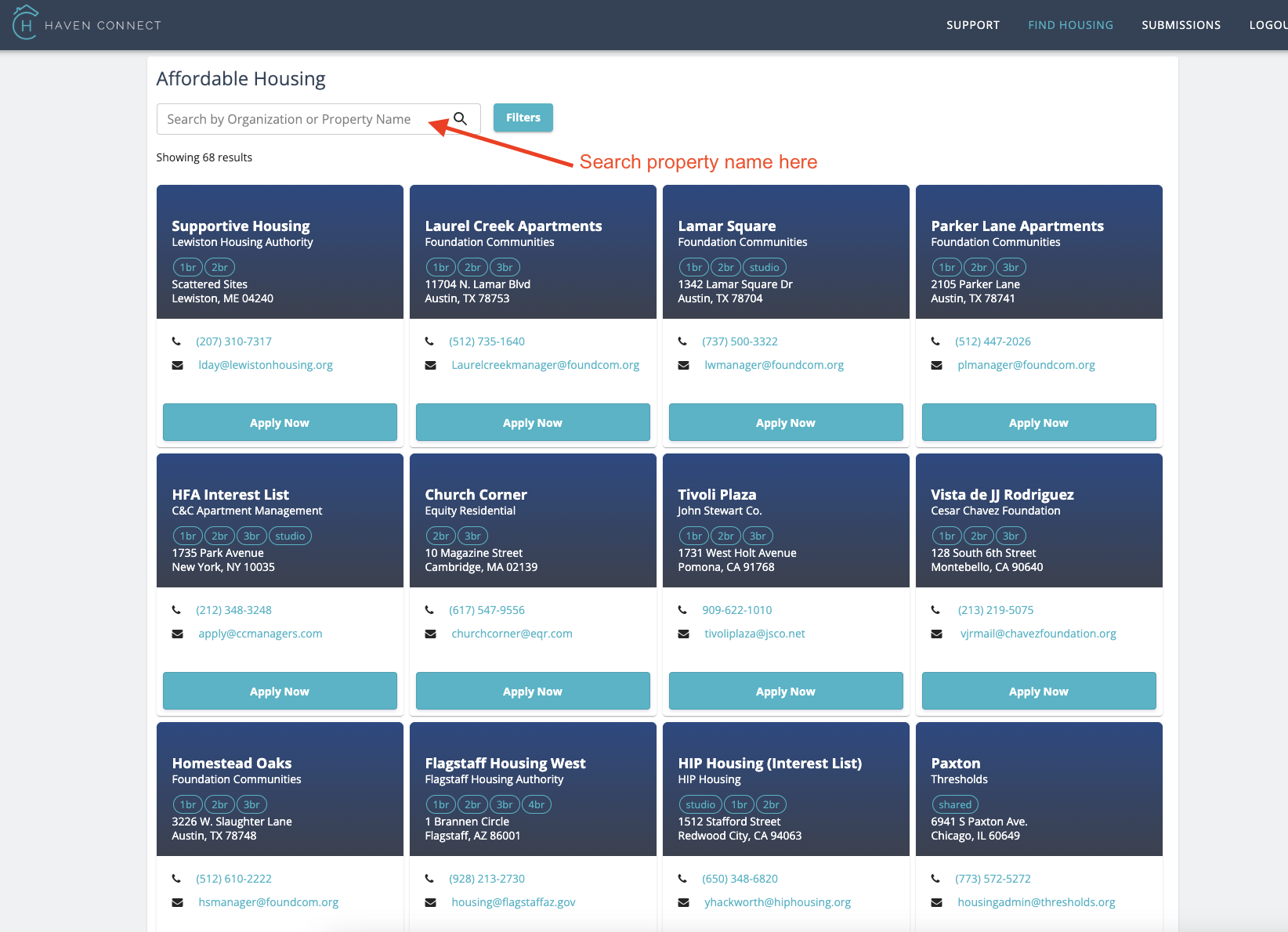
Task: Apply Now for Lamar Square
Action: [x=786, y=422]
